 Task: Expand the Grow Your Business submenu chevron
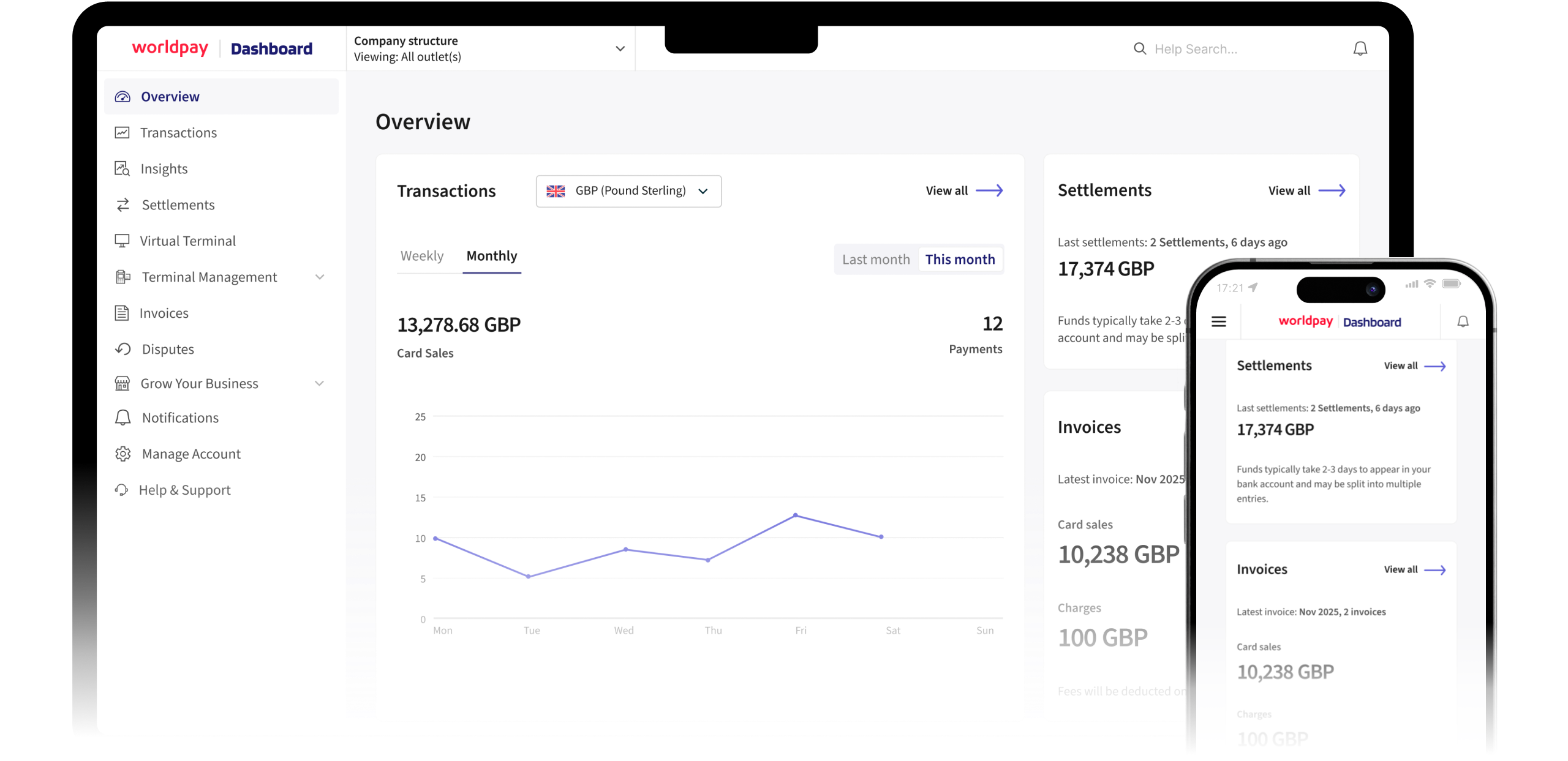(320, 383)
